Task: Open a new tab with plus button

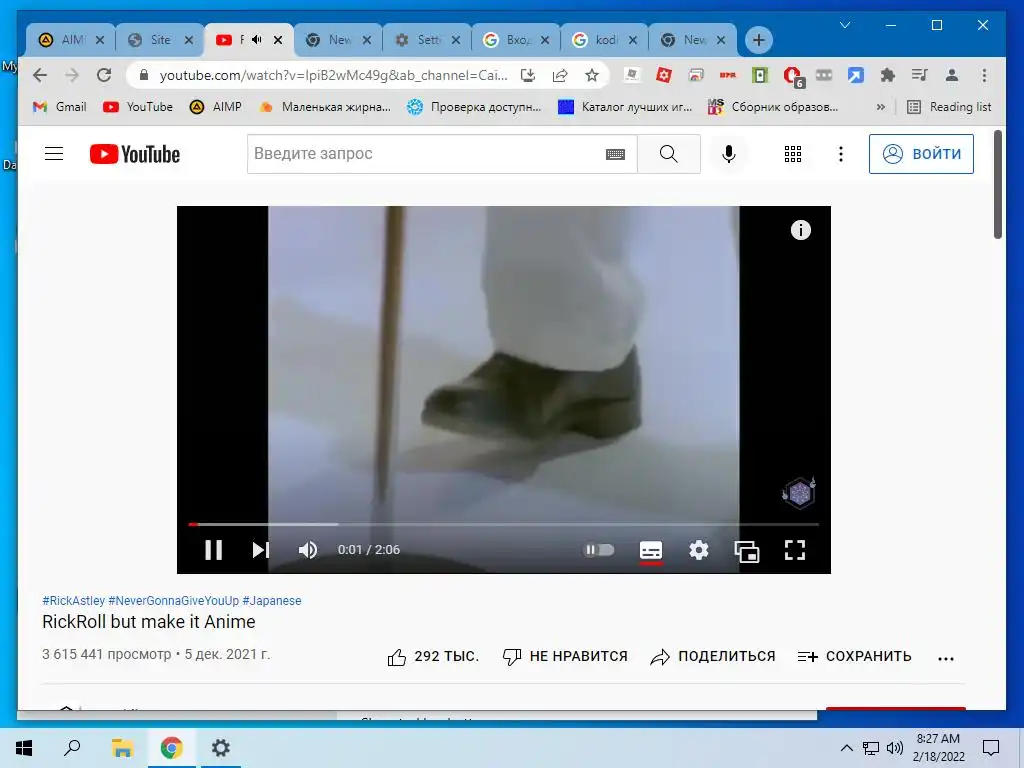Action: pyautogui.click(x=758, y=40)
